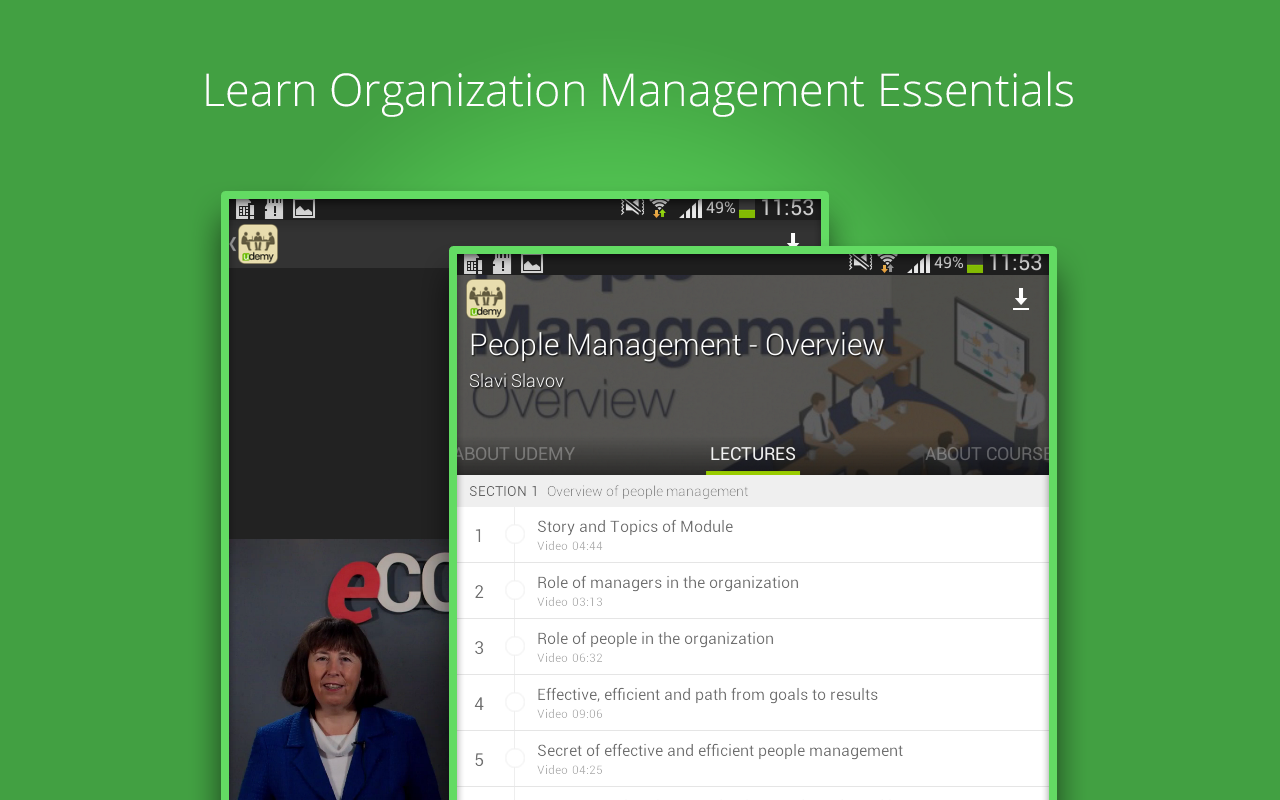Tap the battery indicator in front phone status bar
1280x800 pixels.
(x=975, y=264)
